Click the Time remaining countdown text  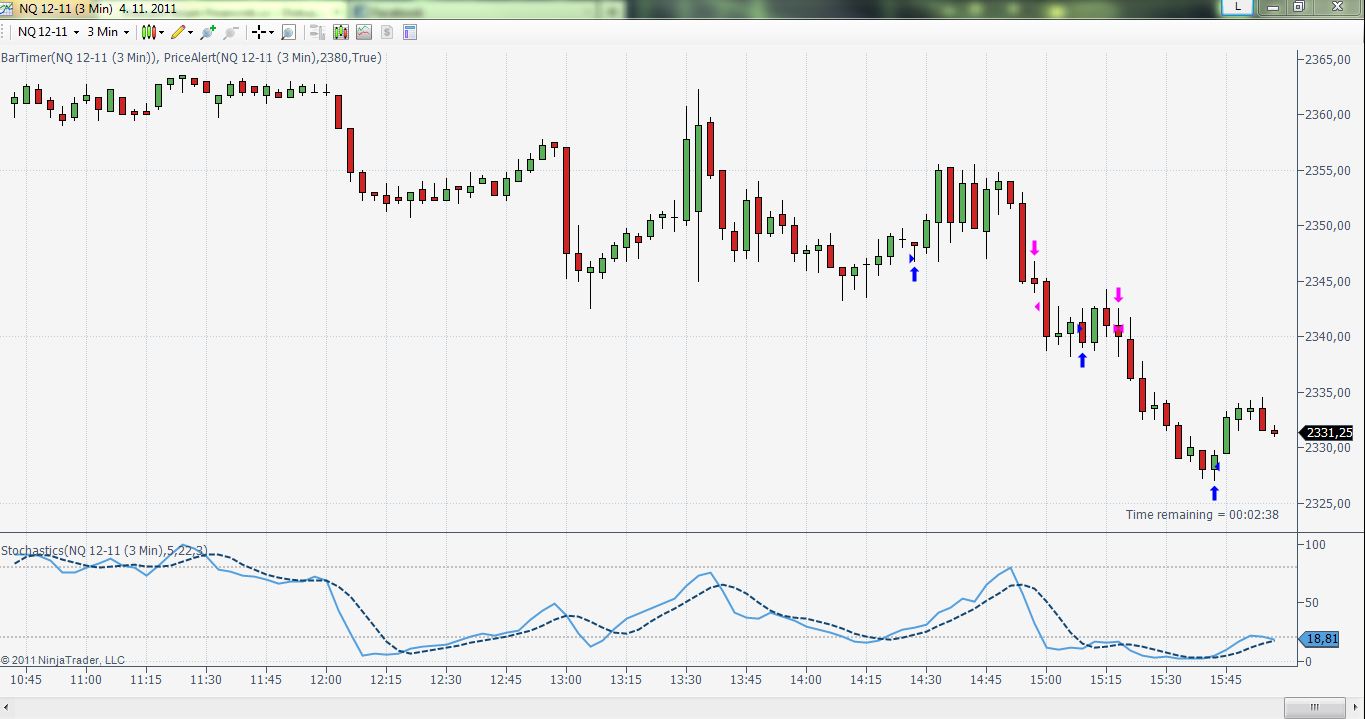(x=1202, y=515)
